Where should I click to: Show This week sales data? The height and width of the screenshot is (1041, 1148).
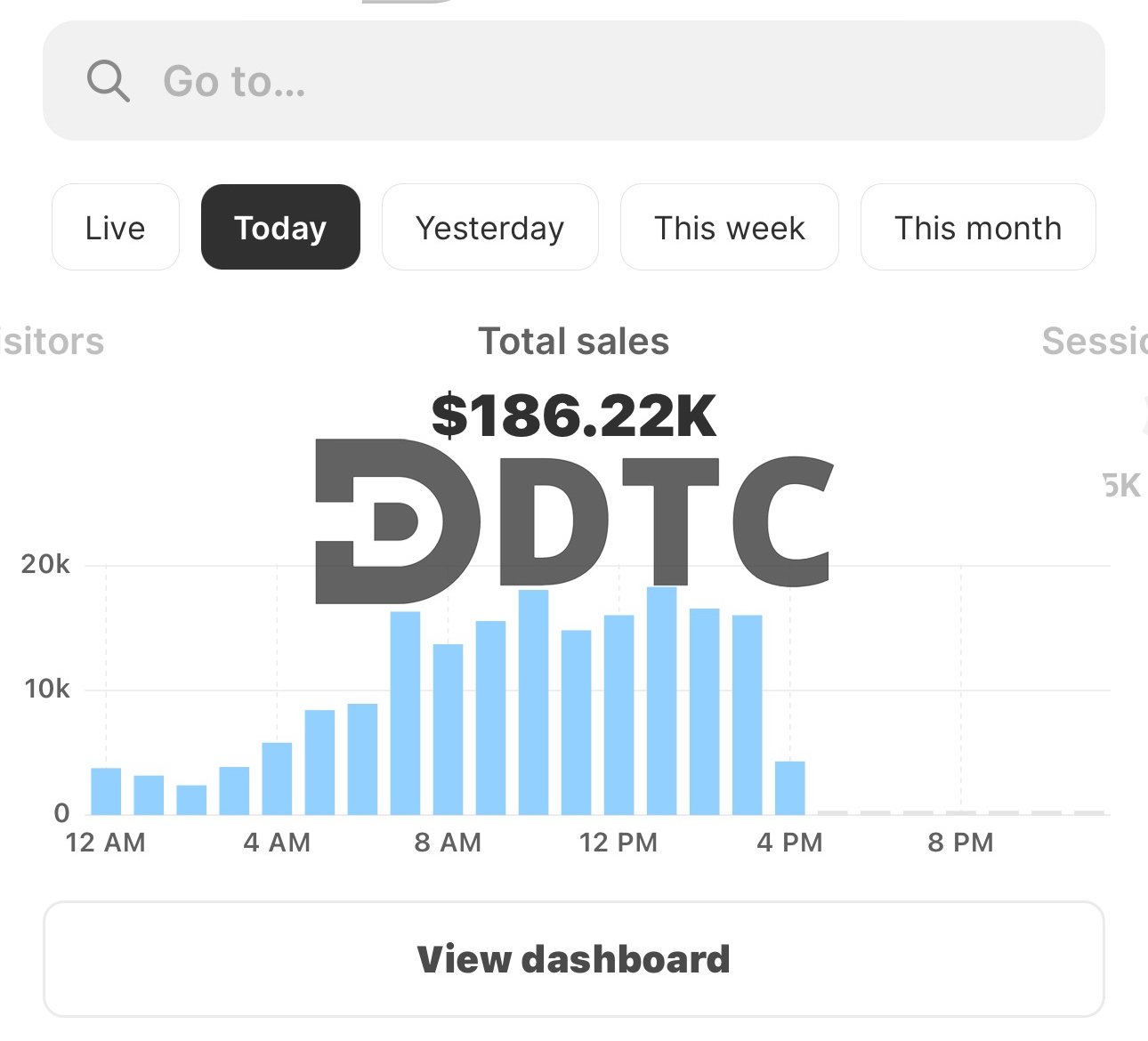point(729,228)
